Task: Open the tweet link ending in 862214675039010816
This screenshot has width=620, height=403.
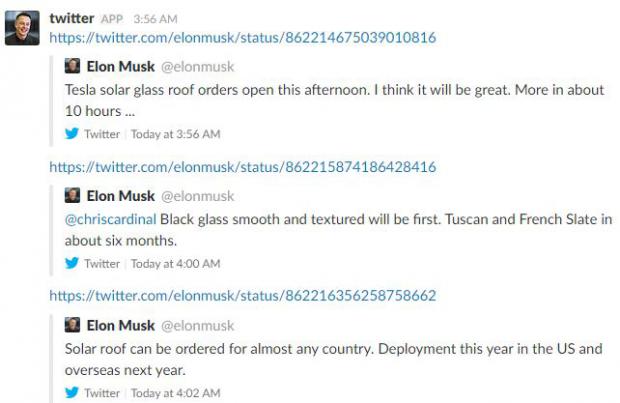Action: [242, 38]
